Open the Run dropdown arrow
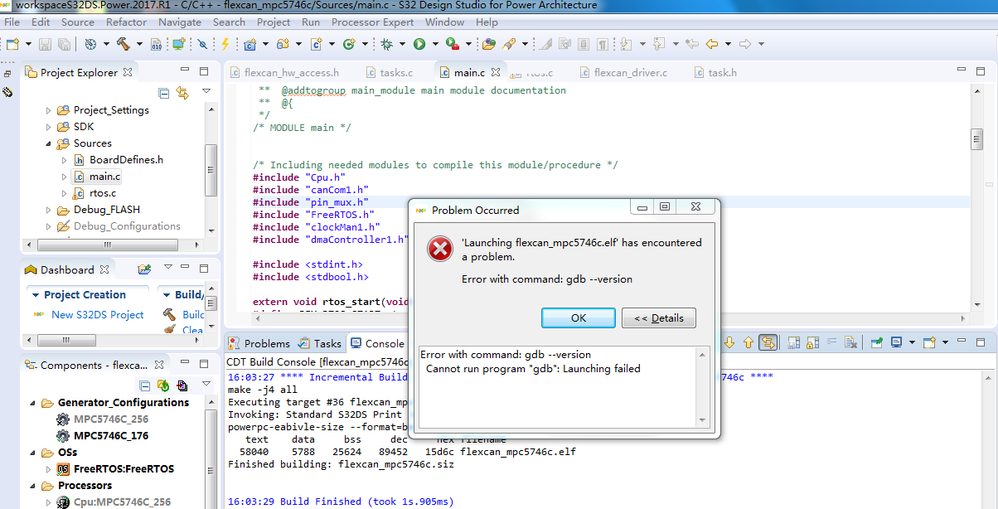The height and width of the screenshot is (509, 998). (435, 44)
